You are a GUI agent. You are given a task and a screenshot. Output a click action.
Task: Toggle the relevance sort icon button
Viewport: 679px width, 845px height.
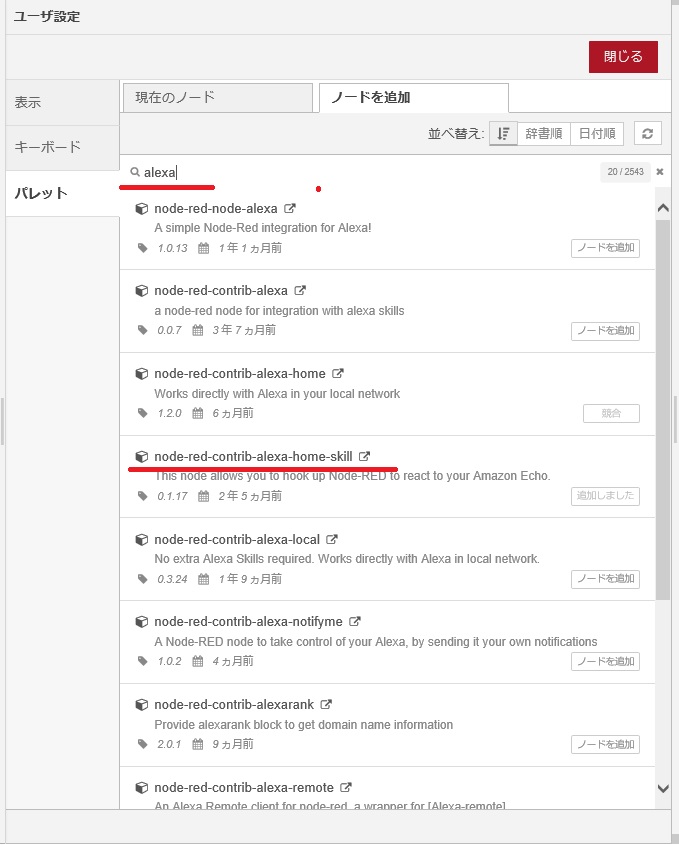click(503, 134)
